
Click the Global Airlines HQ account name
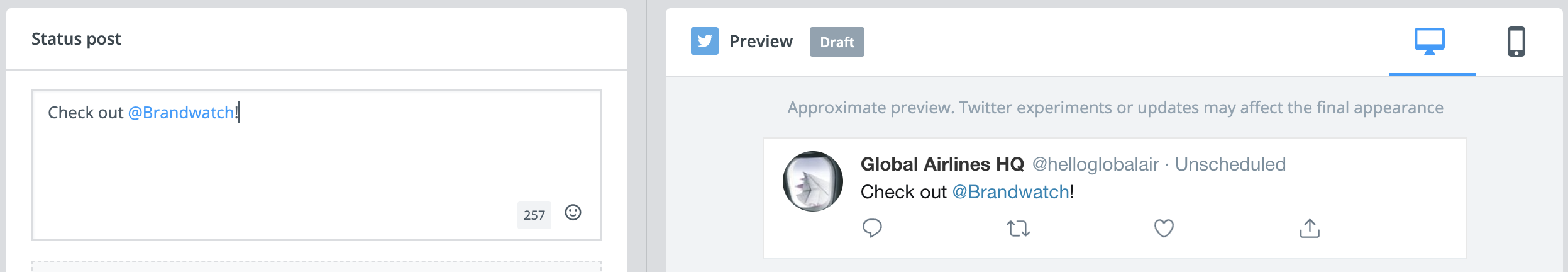pos(942,164)
